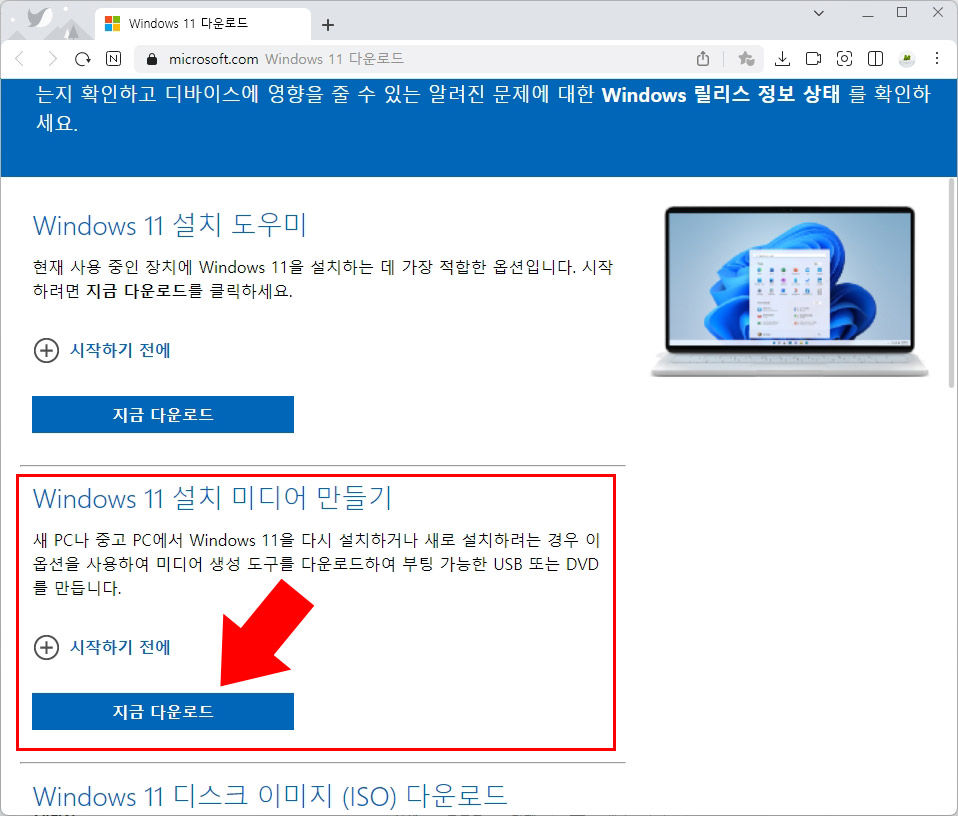Viewport: 958px width, 816px height.
Task: Reload the page with the refresh icon
Action: click(x=82, y=59)
